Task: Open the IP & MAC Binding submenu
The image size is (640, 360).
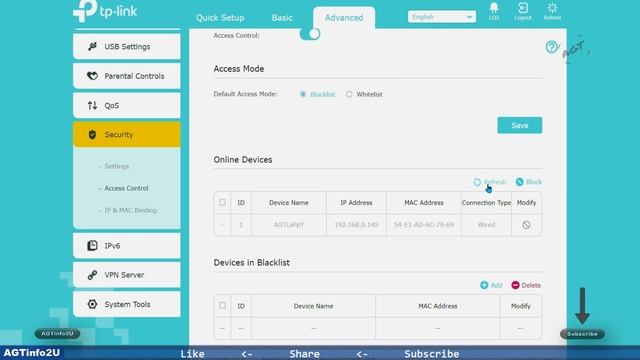Action: (x=130, y=211)
